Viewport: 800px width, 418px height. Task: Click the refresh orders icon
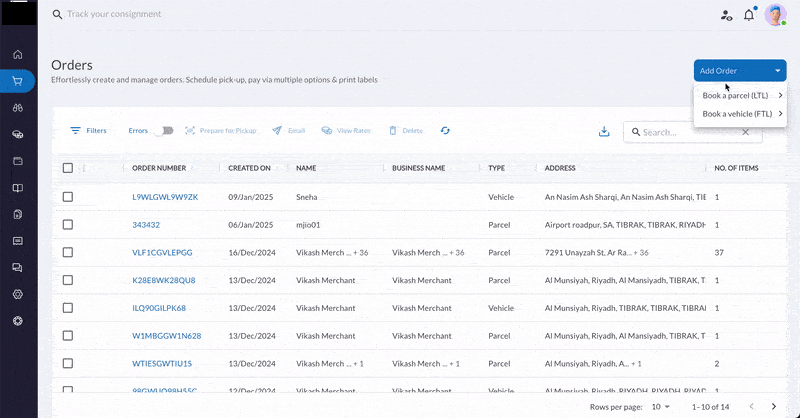(x=445, y=131)
